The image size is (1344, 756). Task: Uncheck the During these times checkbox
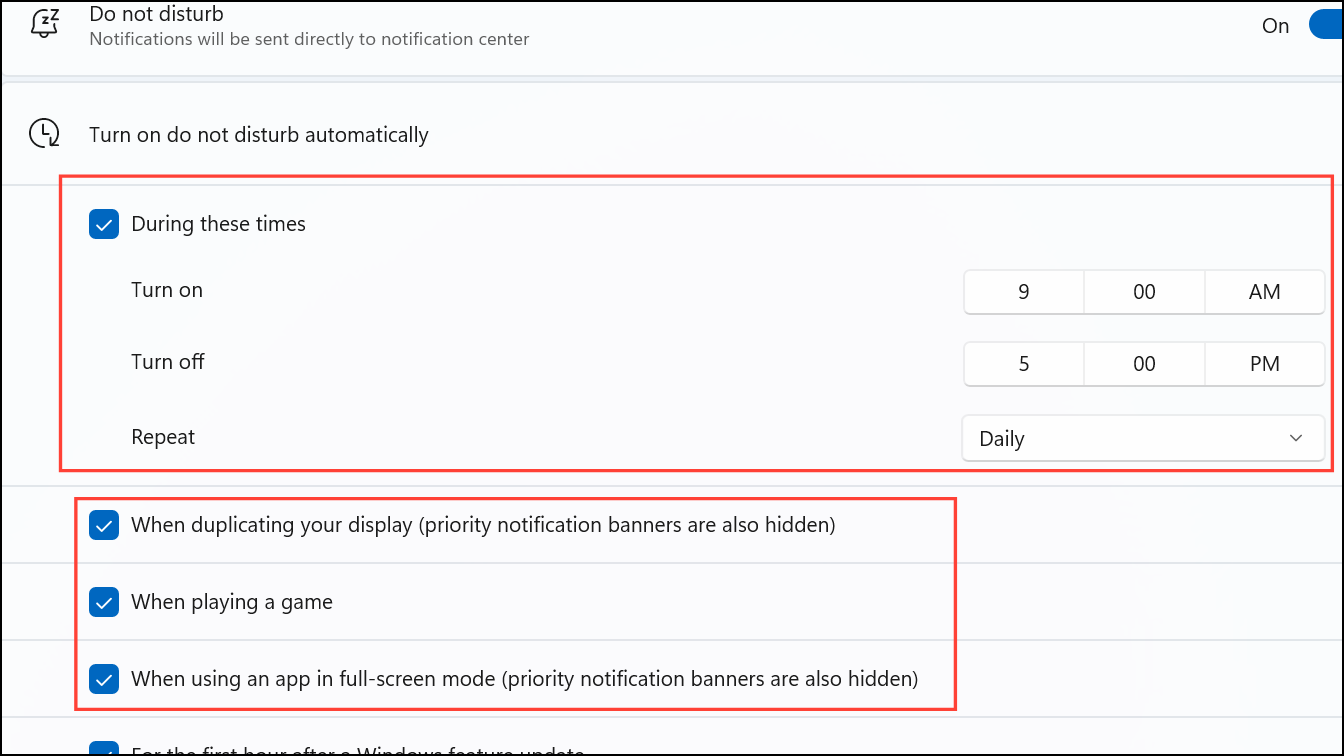click(x=104, y=224)
